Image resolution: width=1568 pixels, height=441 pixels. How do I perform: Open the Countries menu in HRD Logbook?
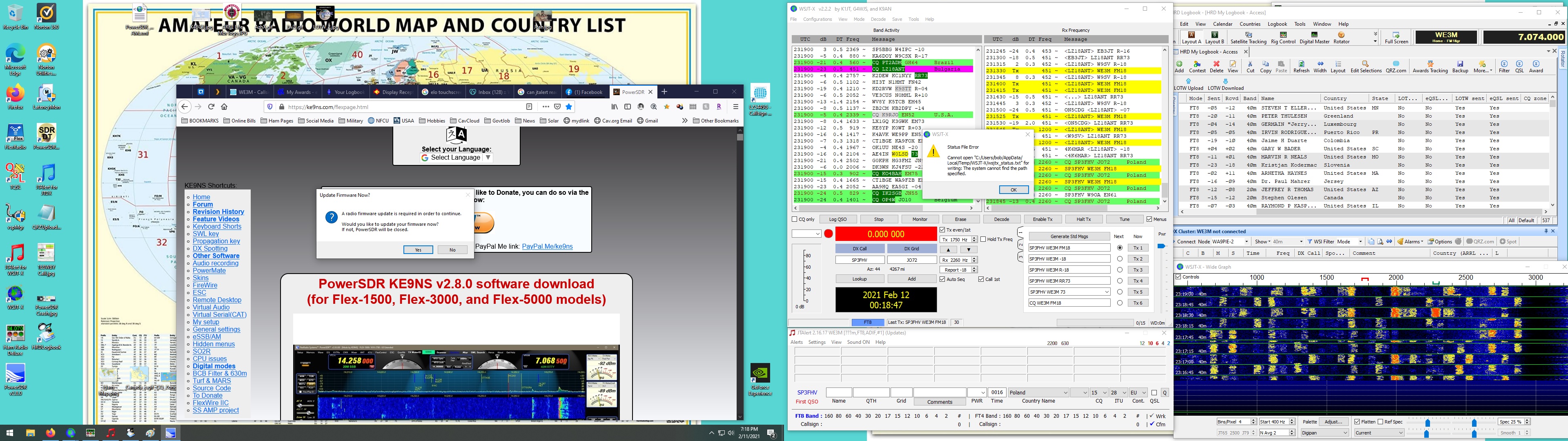(1249, 24)
